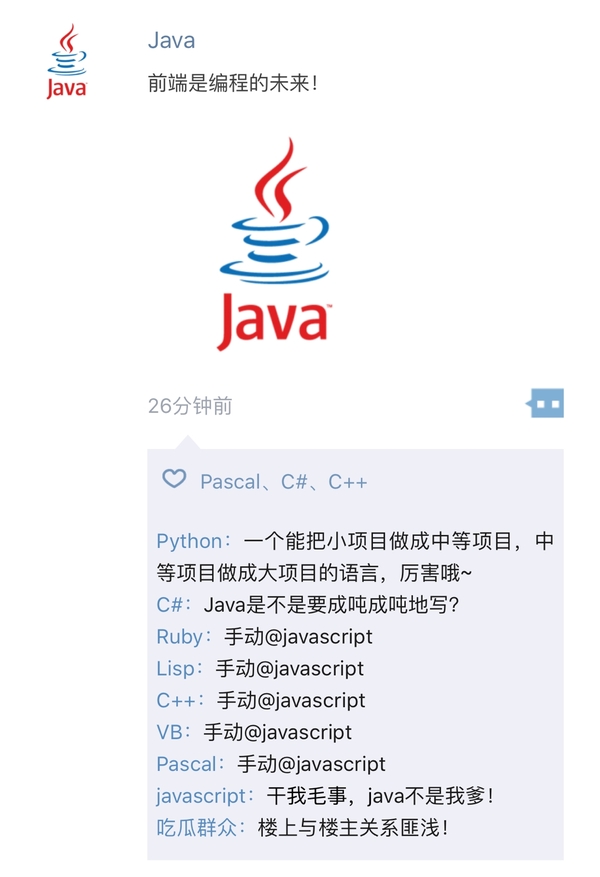Open C++ in the likes list
The image size is (600, 877).
[x=347, y=482]
